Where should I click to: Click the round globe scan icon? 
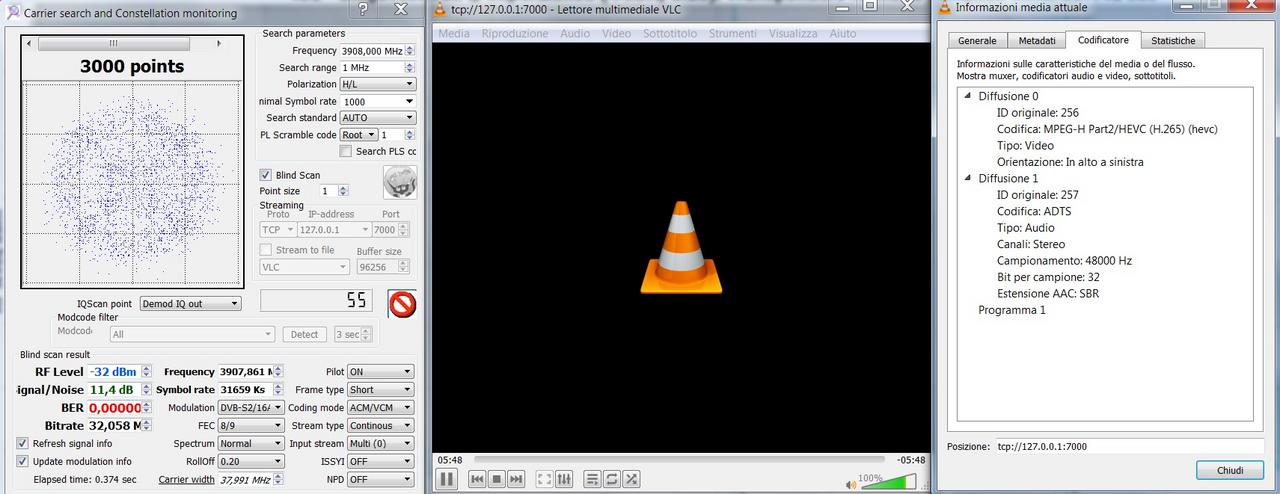tap(400, 182)
